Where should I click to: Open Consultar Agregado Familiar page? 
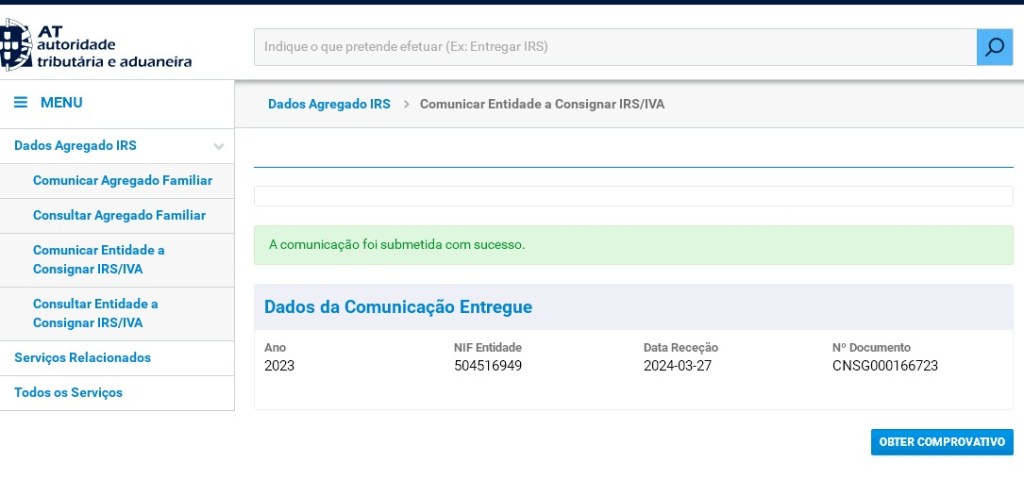coord(119,215)
